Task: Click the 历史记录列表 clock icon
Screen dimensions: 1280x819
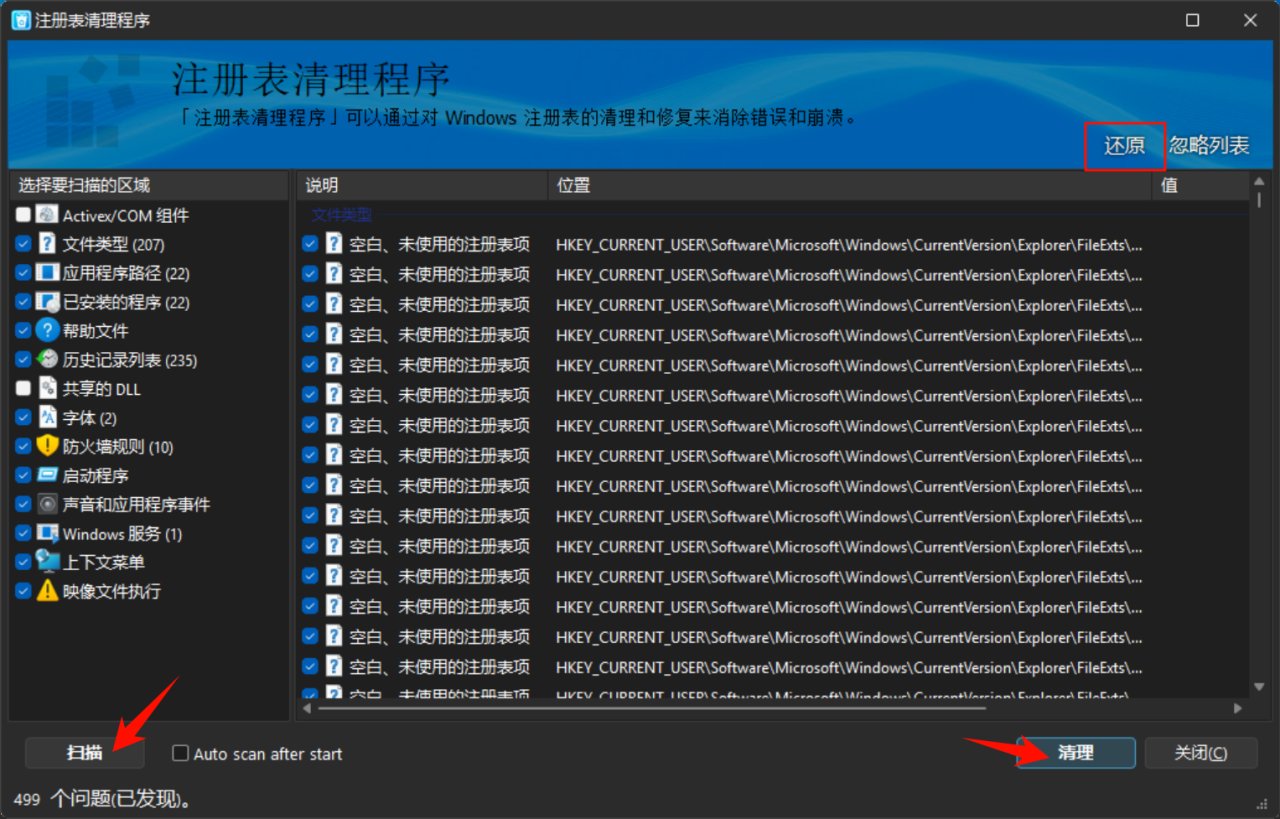Action: (x=47, y=360)
